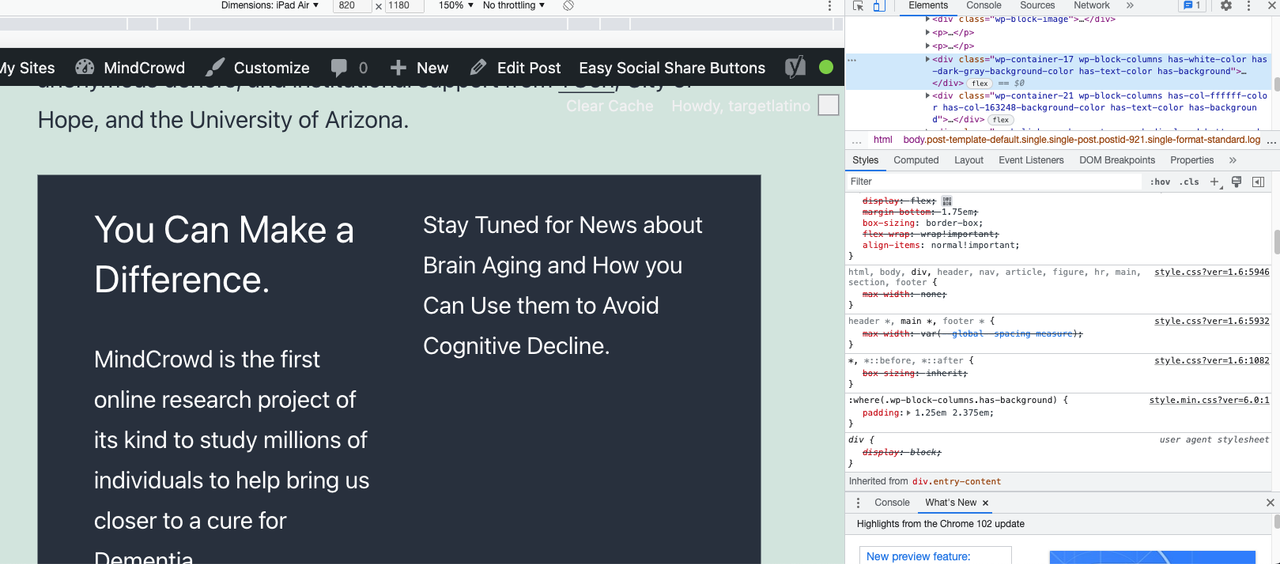Click the rotate device icon
Image resolution: width=1280 pixels, height=564 pixels.
tap(568, 6)
